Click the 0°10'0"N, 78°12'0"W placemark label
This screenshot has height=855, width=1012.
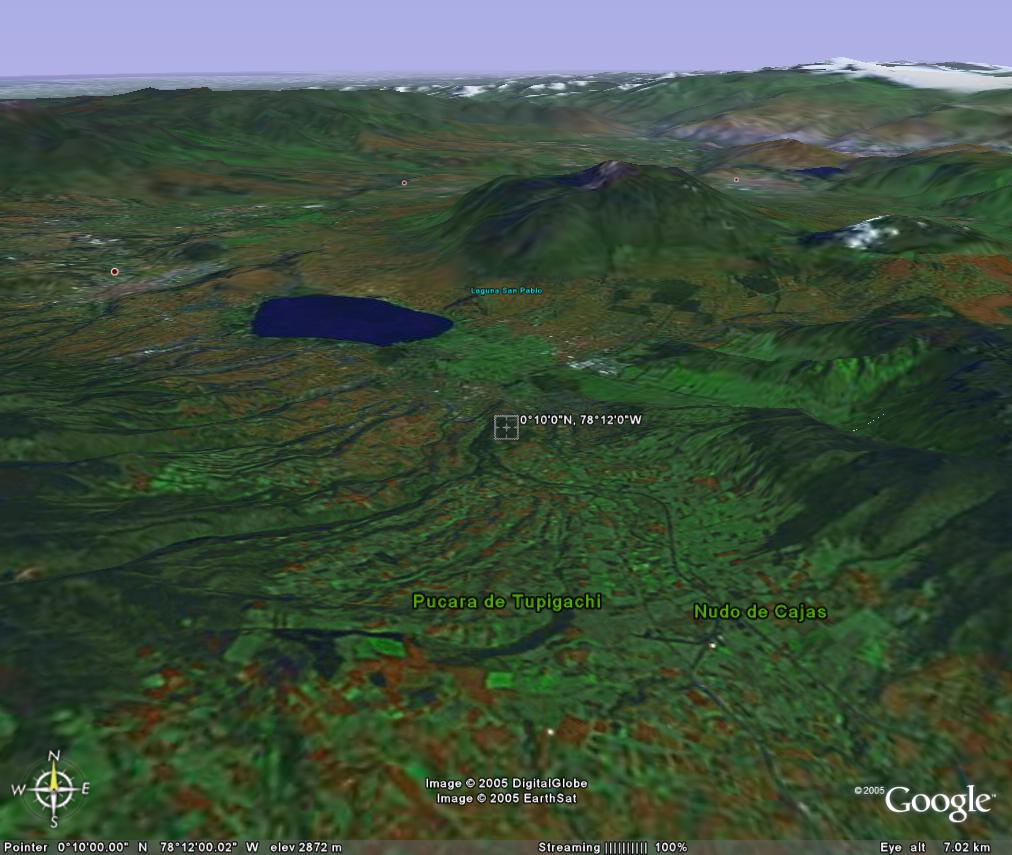(580, 420)
